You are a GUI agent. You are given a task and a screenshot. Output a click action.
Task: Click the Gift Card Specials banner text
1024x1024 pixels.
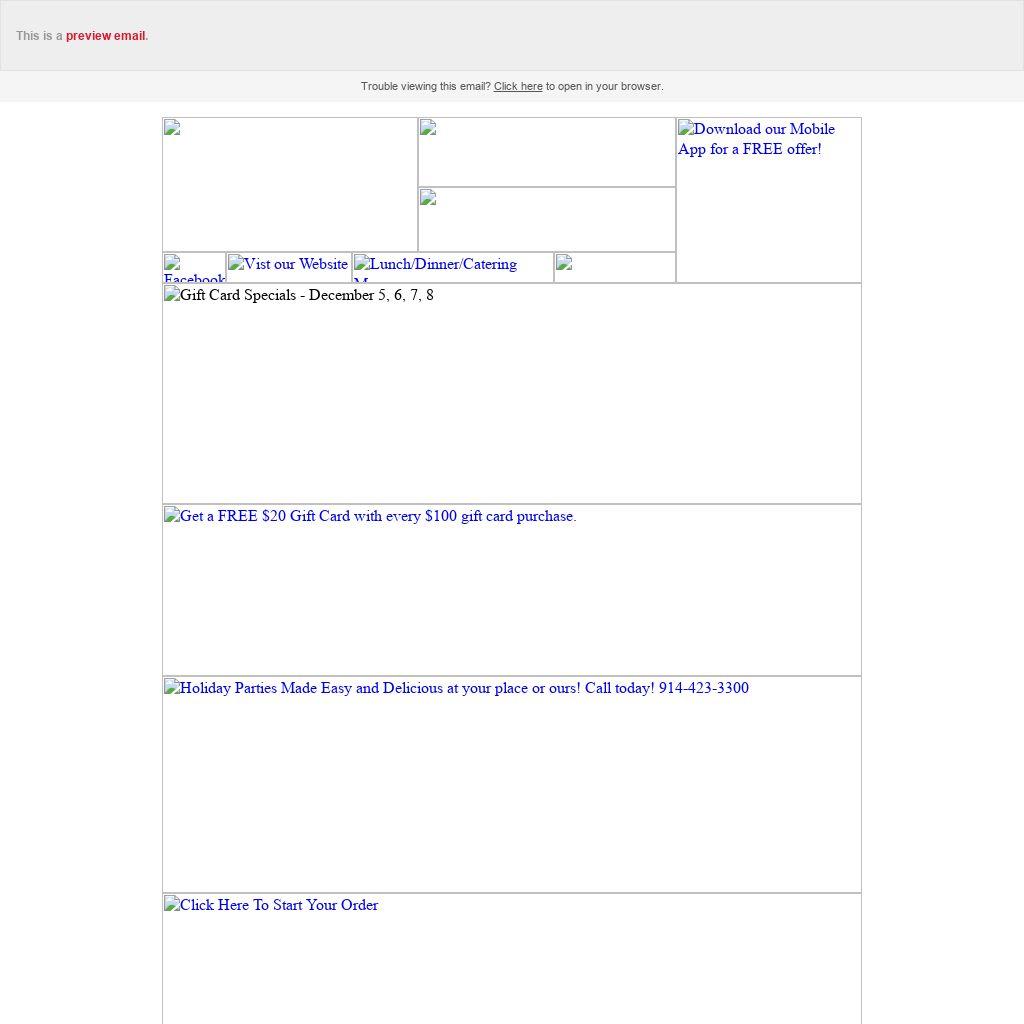306,296
